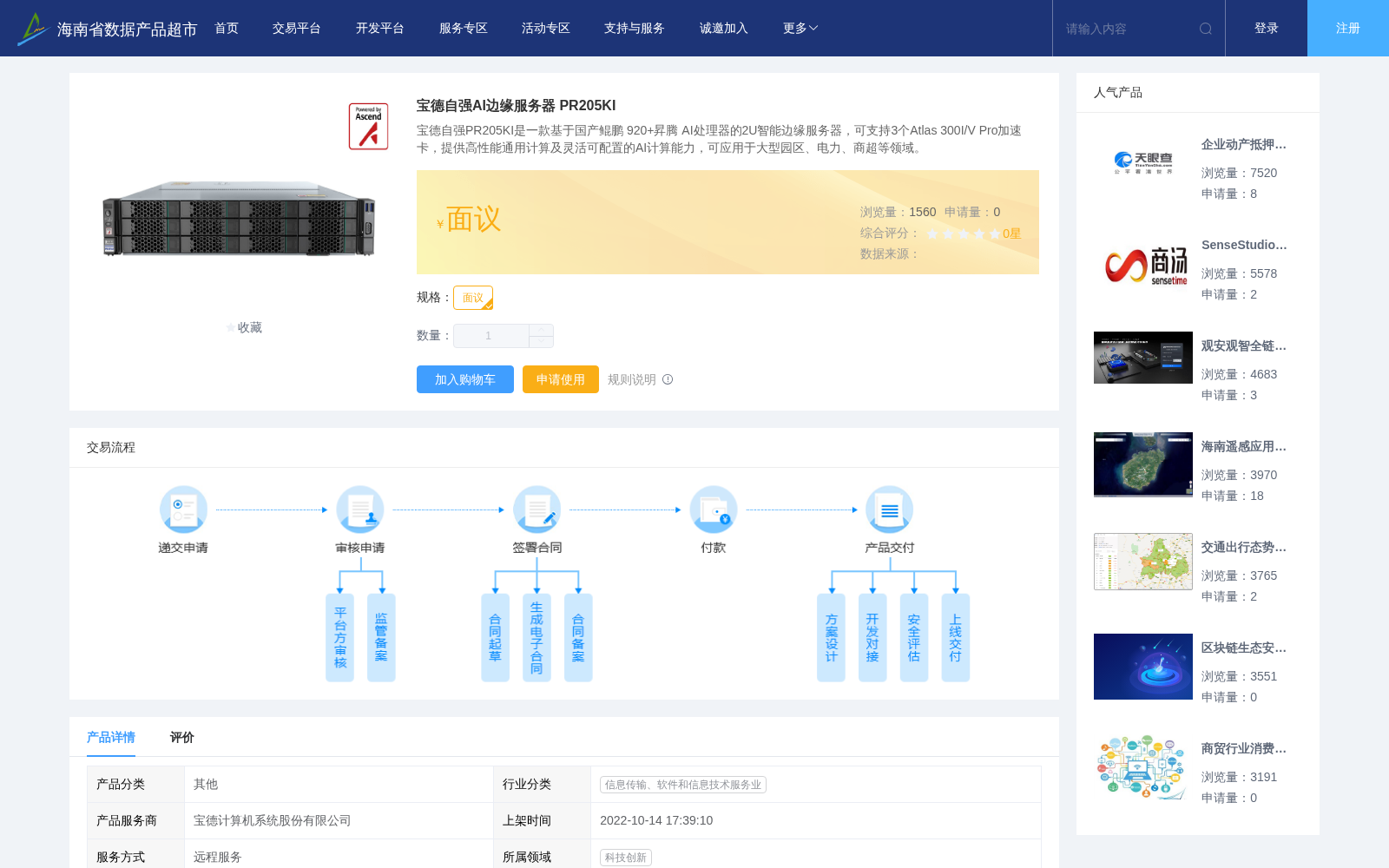Screen dimensions: 1389x868
Task: Click the 签署合同 step icon
Action: point(537,510)
